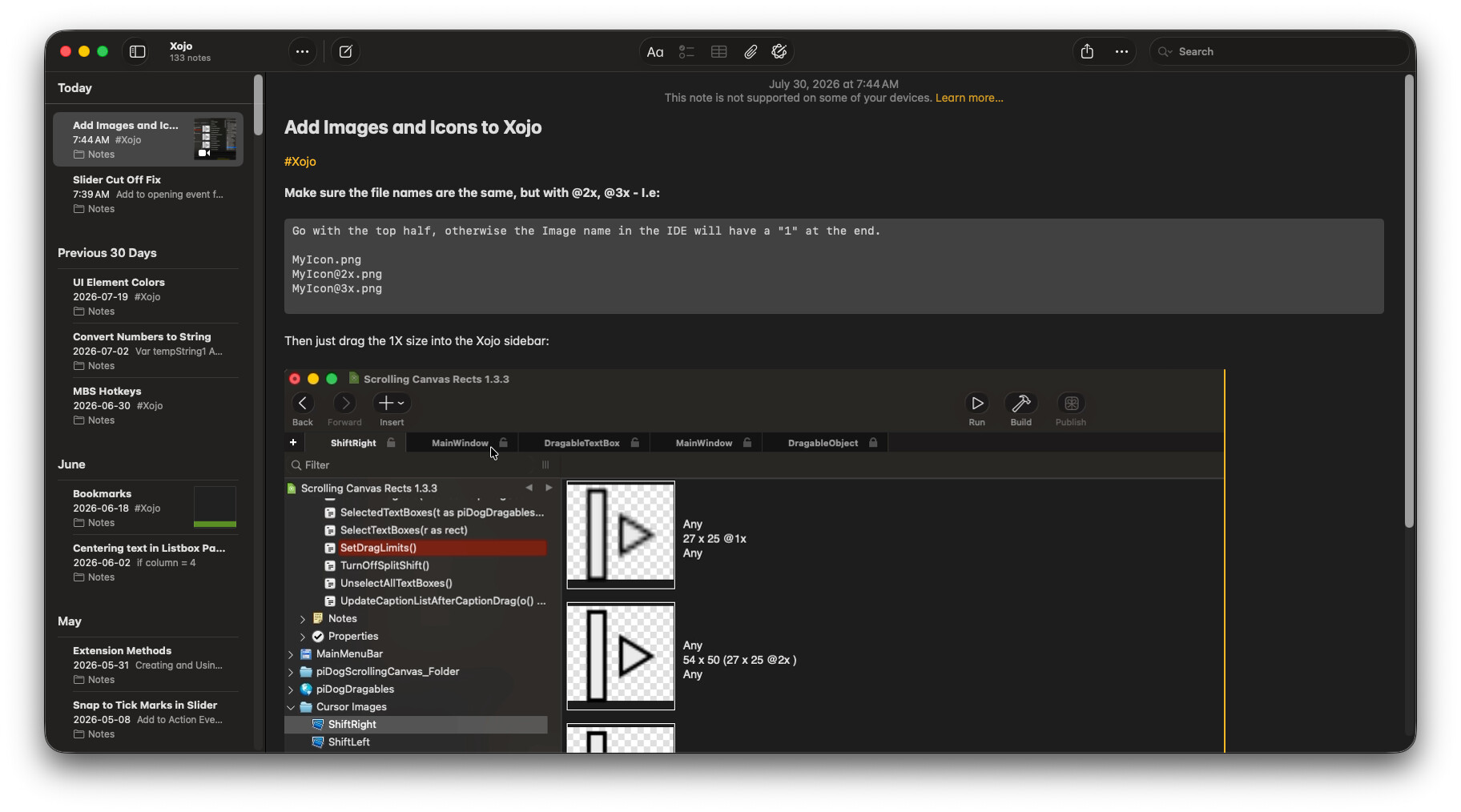Click the Add Images note's preview thumbnail
Screen dimensions: 1461x812
215,139
